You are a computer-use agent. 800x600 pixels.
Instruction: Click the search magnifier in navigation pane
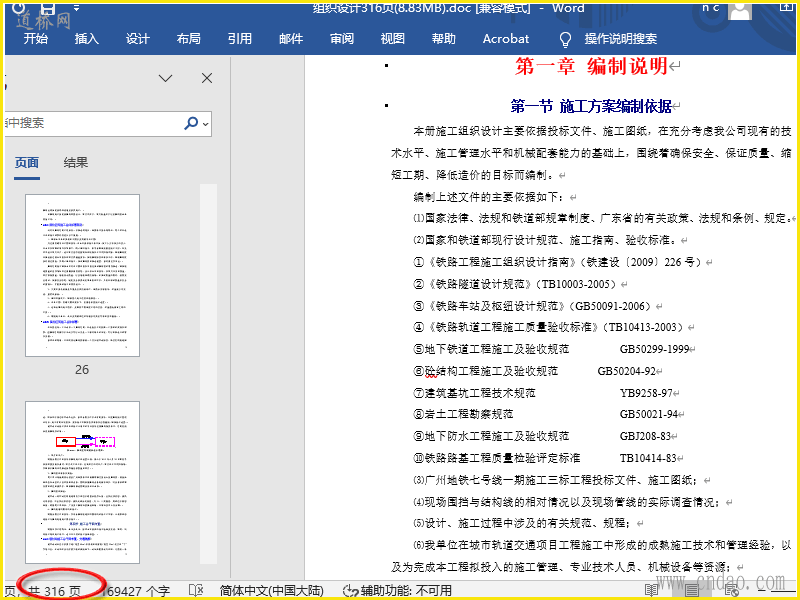(191, 123)
